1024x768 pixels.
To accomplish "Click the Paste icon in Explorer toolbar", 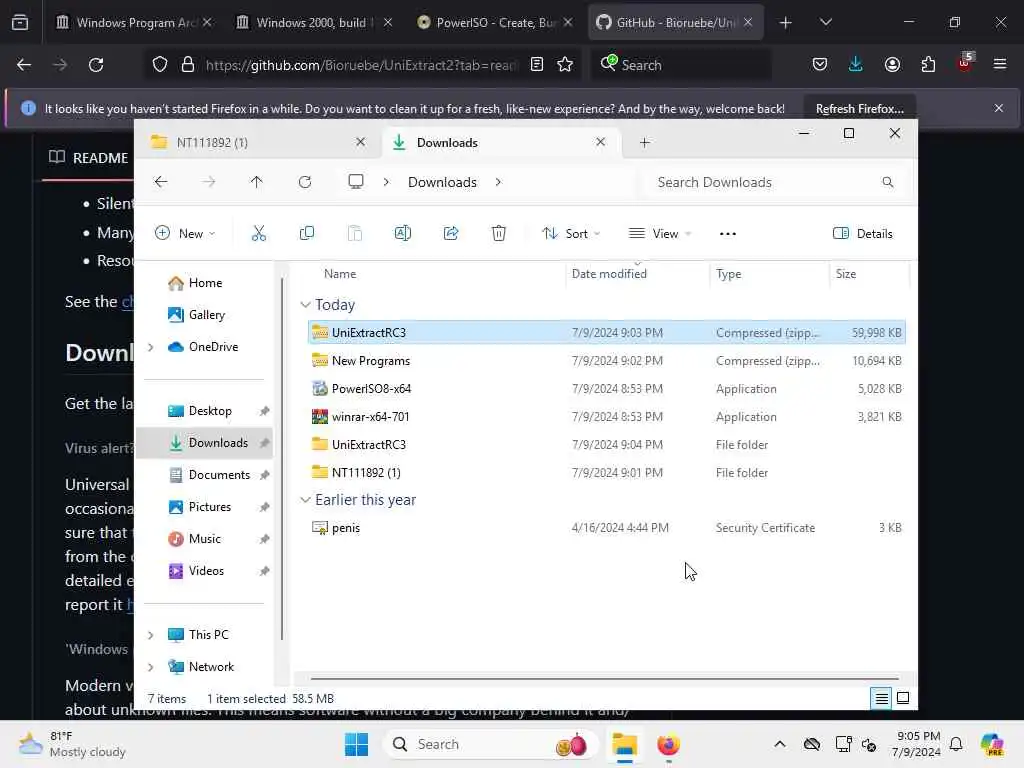I will 355,233.
